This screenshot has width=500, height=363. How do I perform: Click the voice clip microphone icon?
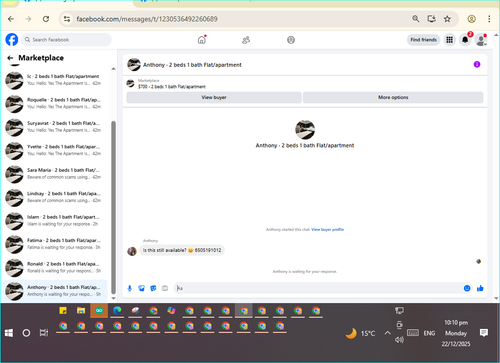coord(130,288)
